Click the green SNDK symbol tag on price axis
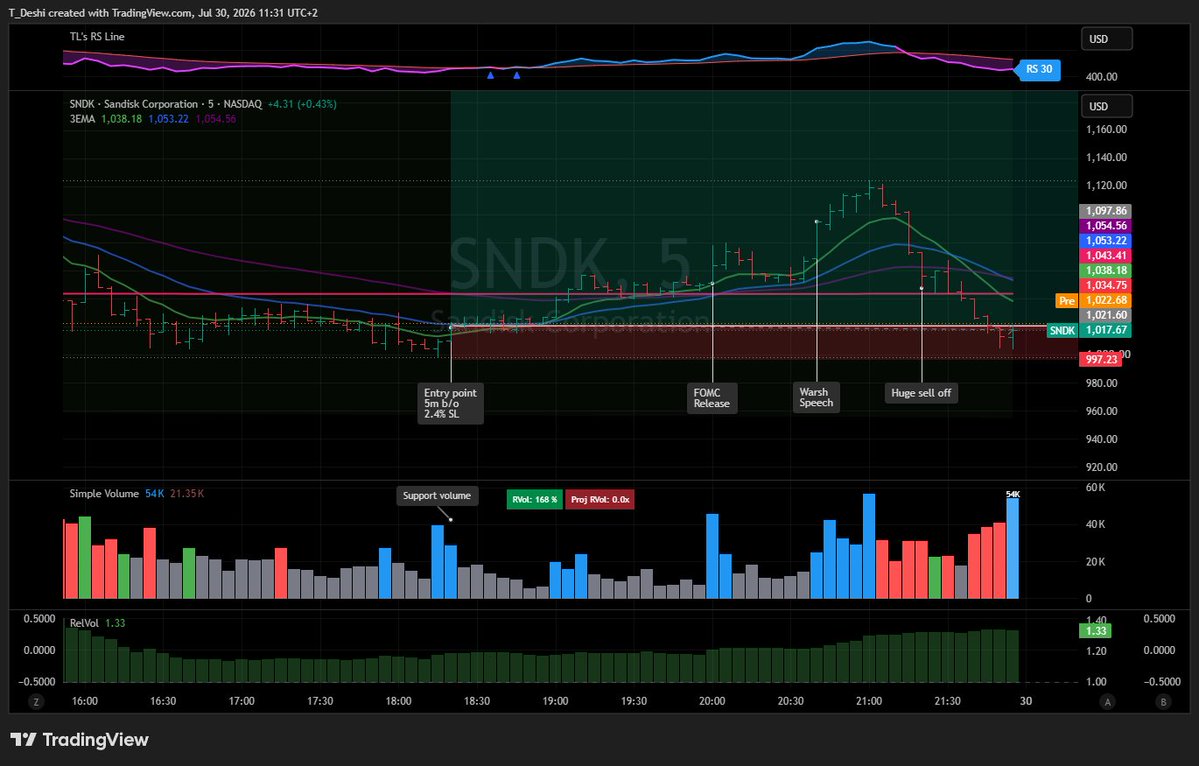This screenshot has height=766, width=1199. [x=1062, y=330]
